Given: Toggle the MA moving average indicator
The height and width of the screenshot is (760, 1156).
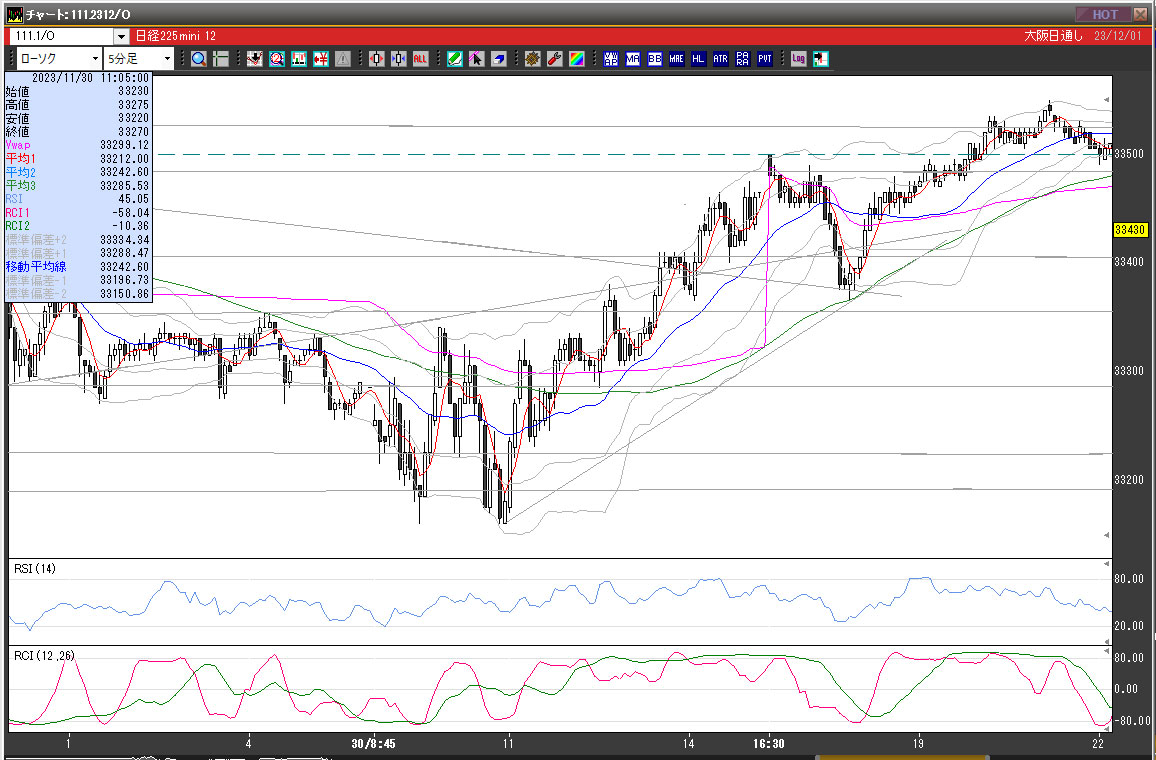Looking at the screenshot, I should click(633, 59).
